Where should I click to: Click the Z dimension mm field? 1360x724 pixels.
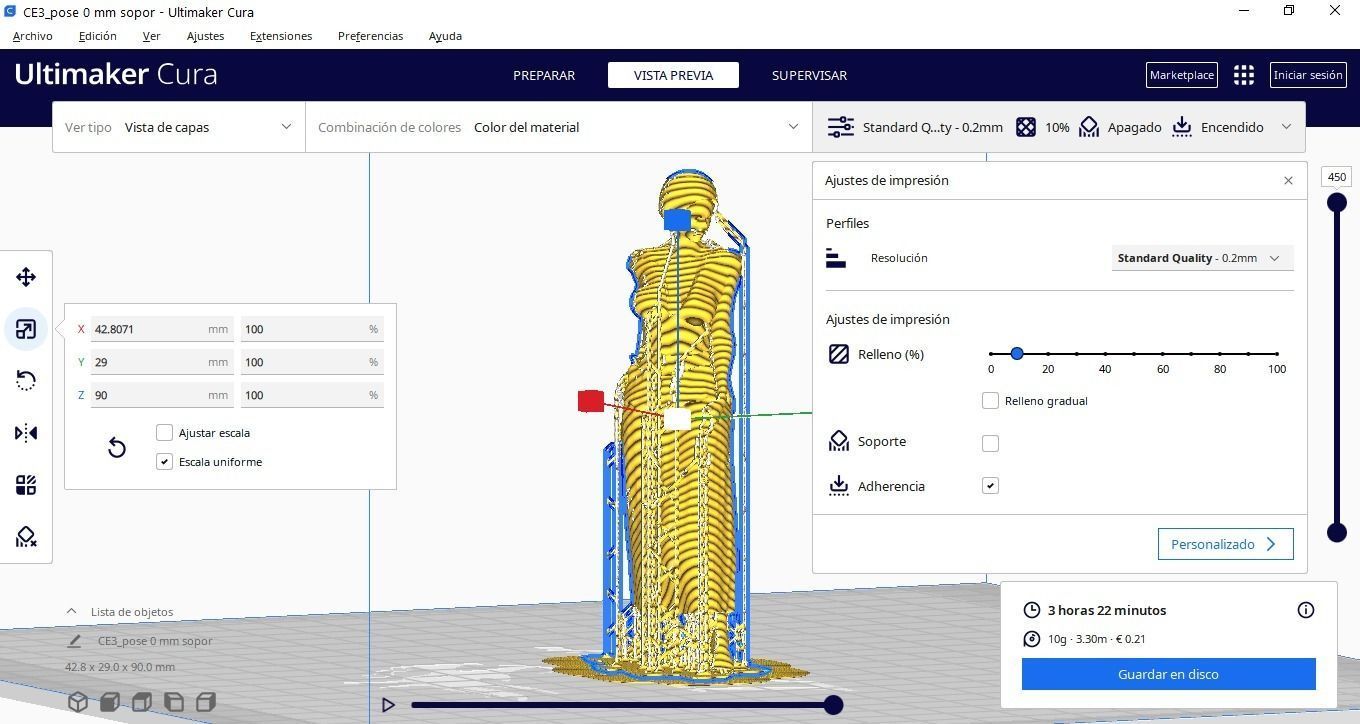point(162,395)
